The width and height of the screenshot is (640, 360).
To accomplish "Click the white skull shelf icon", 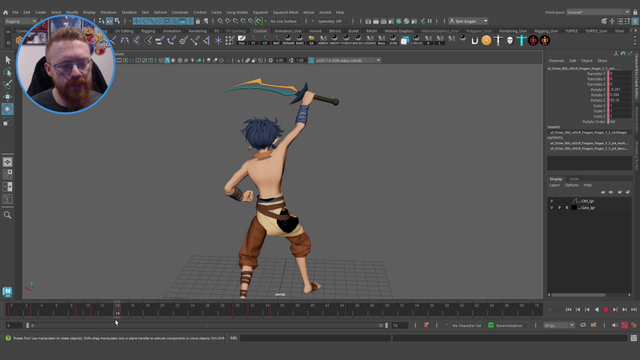I will point(510,40).
